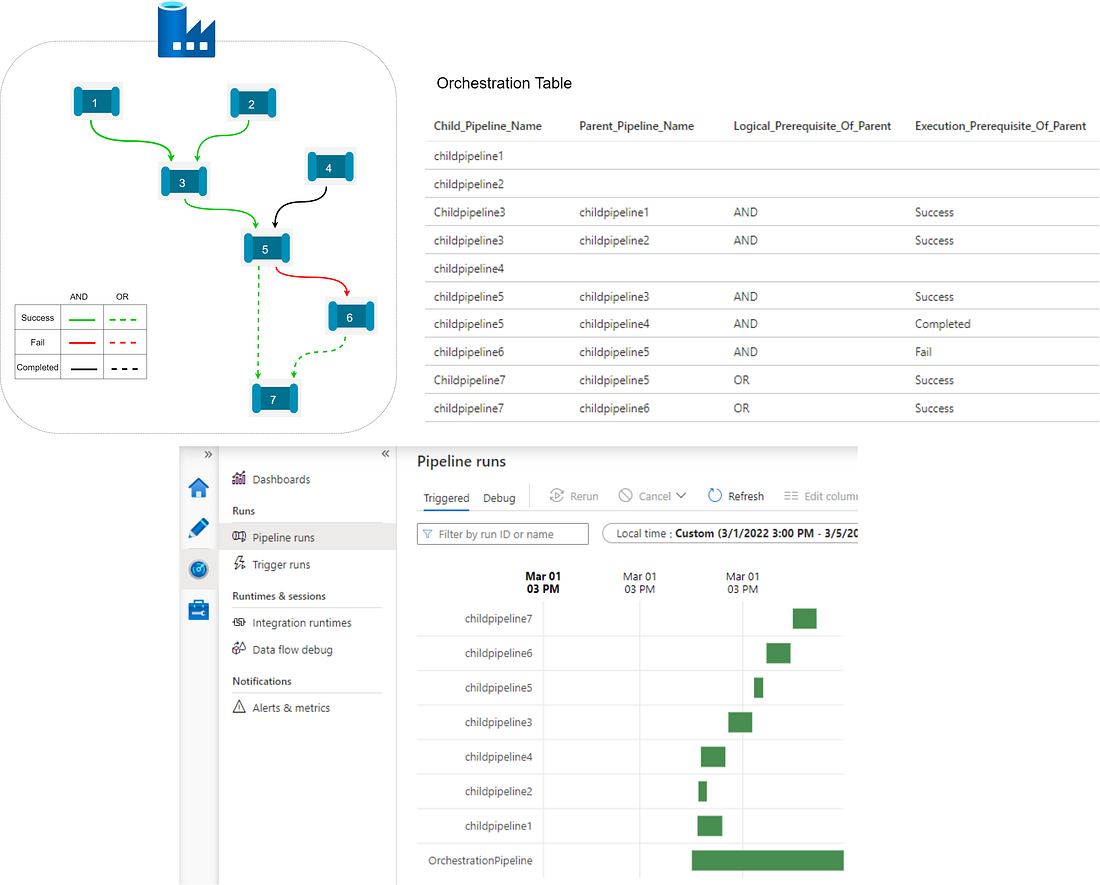Expand the left icon bar with the double chevron
The height and width of the screenshot is (885, 1100).
[207, 453]
